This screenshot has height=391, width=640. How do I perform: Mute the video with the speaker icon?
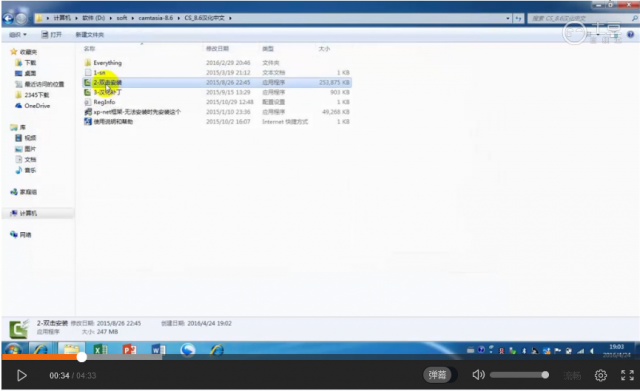point(478,375)
